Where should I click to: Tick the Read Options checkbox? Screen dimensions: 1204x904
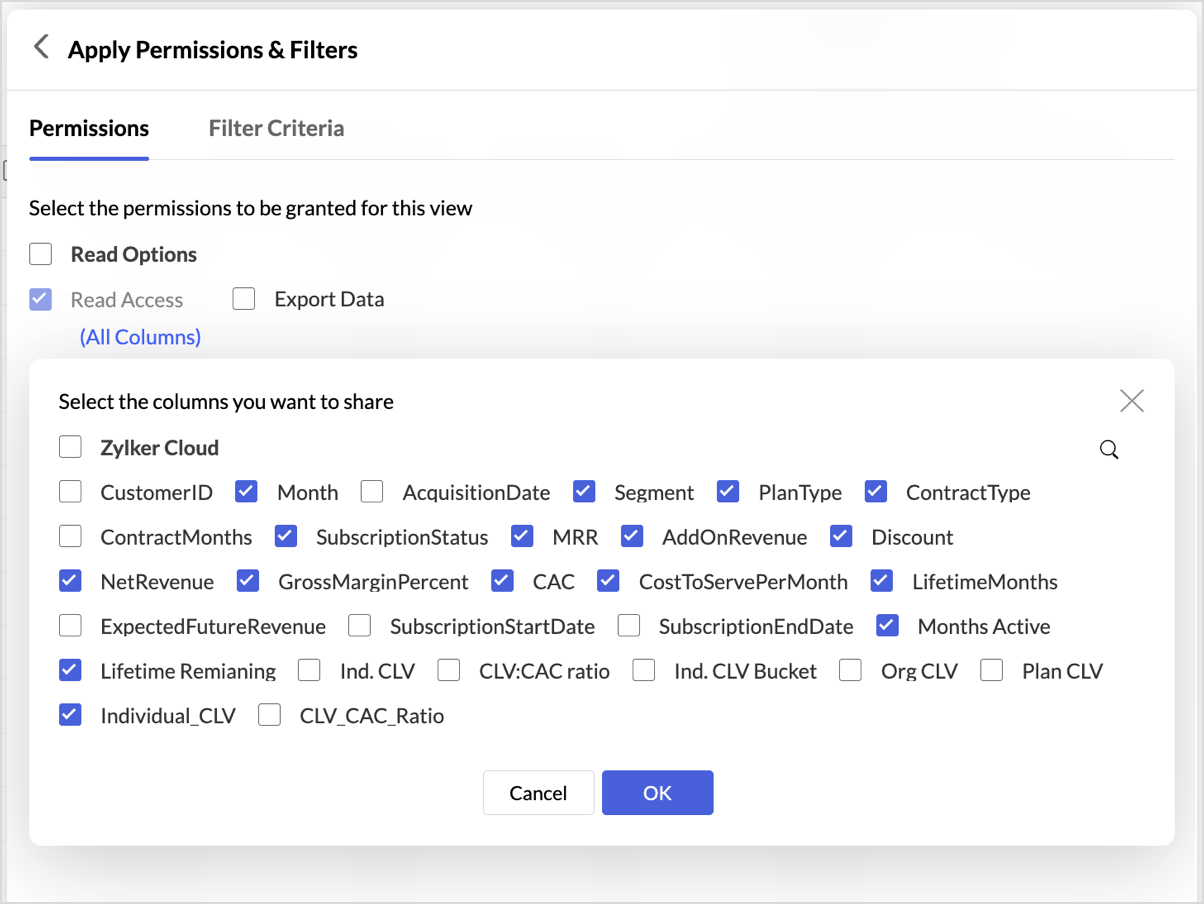point(40,254)
